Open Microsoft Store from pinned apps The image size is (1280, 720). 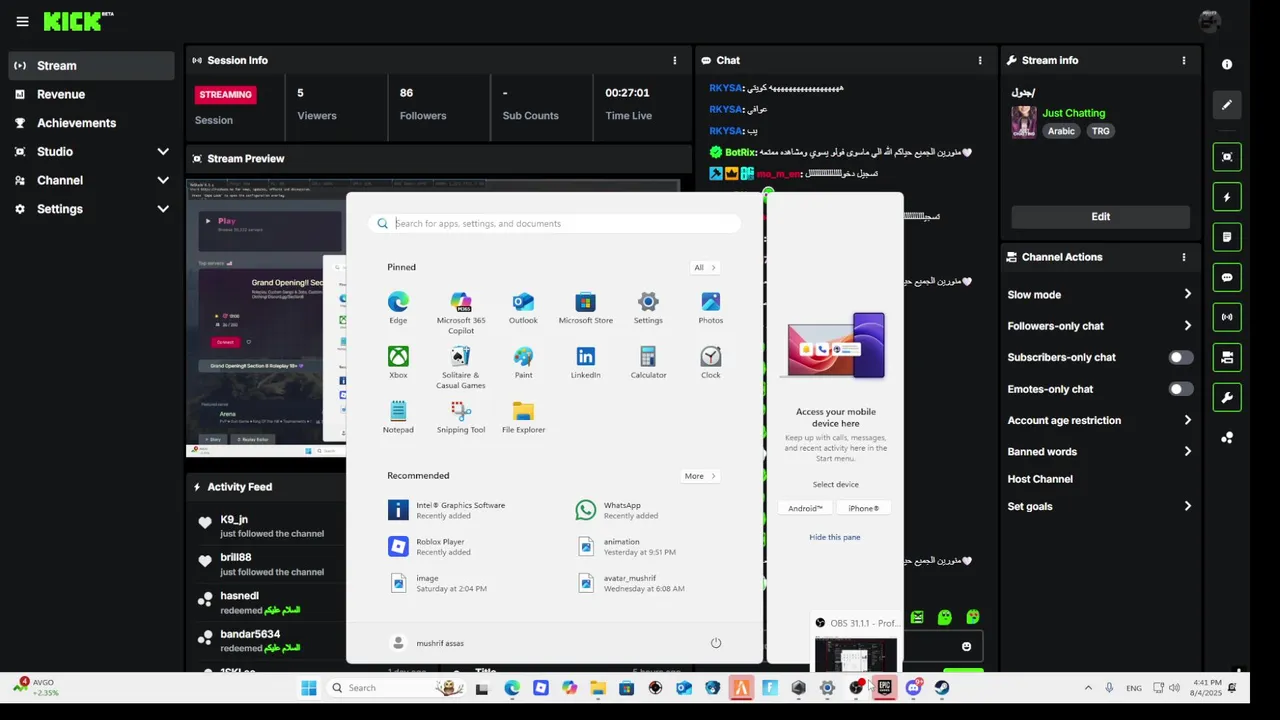point(585,307)
